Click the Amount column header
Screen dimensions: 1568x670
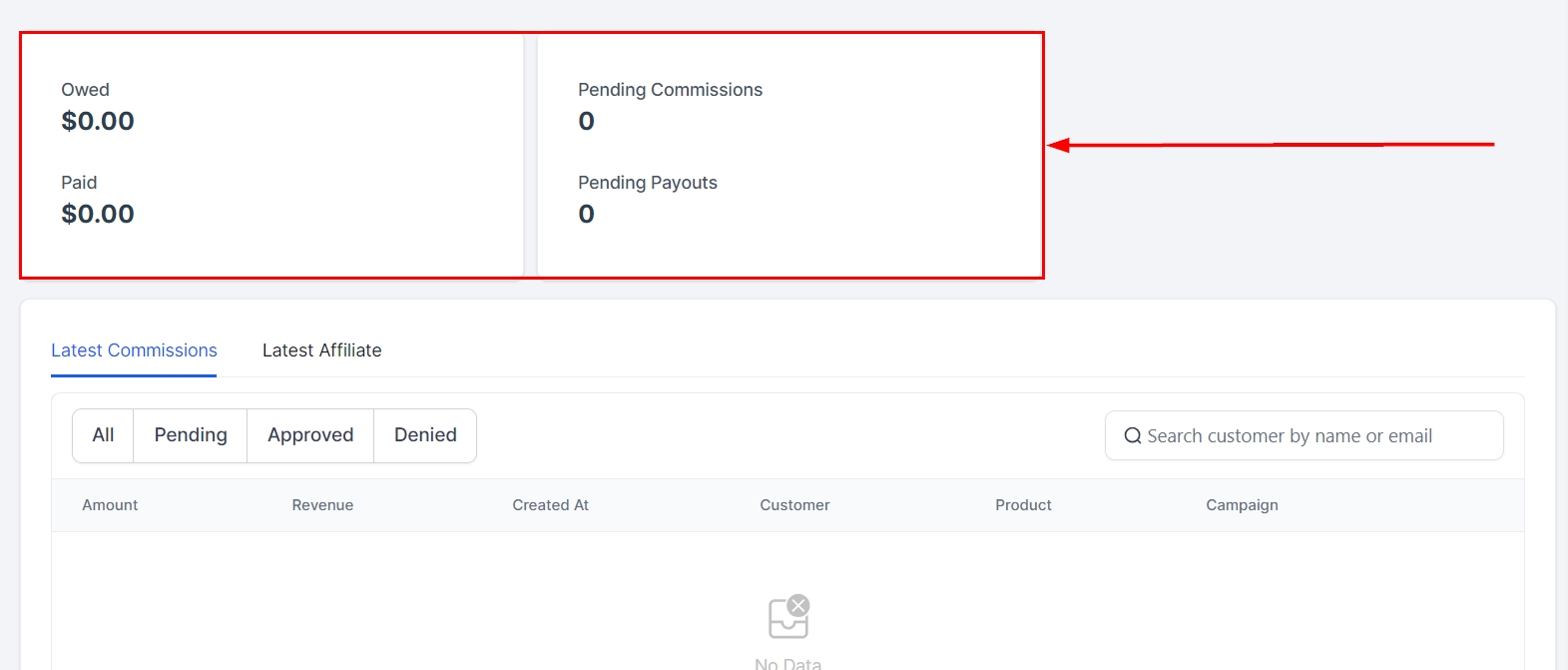click(x=110, y=505)
